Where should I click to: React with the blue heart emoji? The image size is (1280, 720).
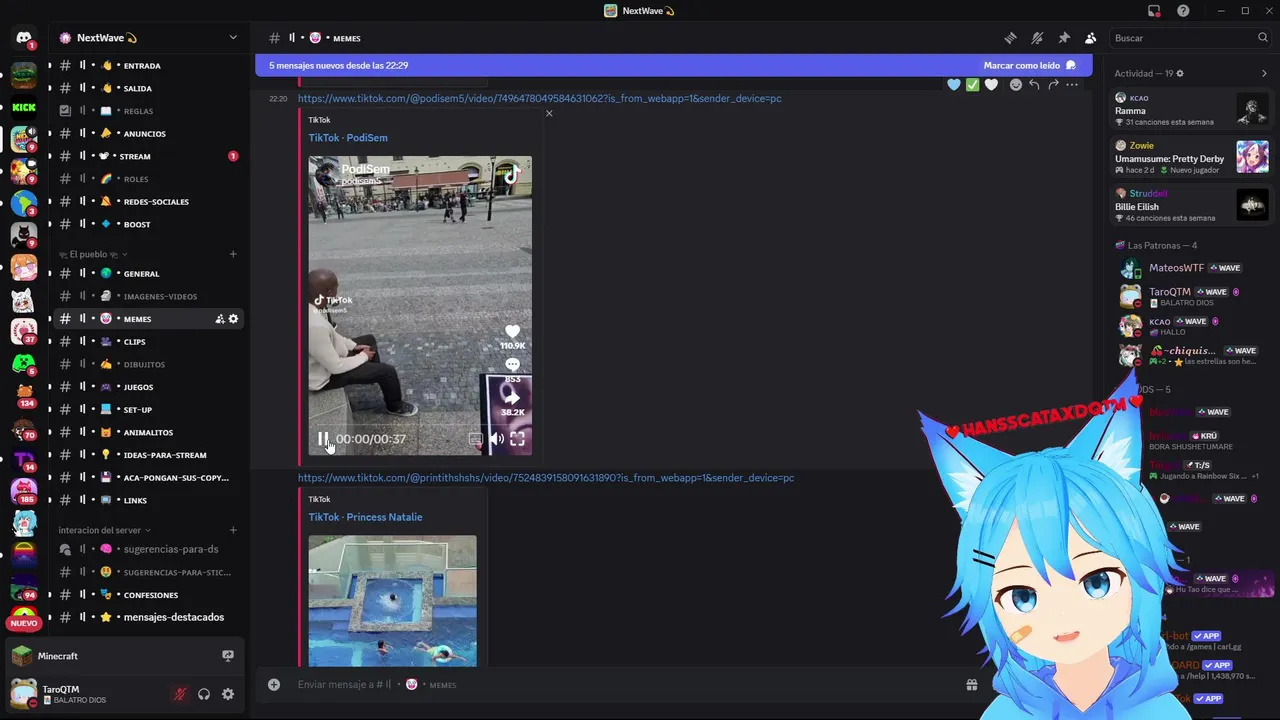[x=954, y=85]
